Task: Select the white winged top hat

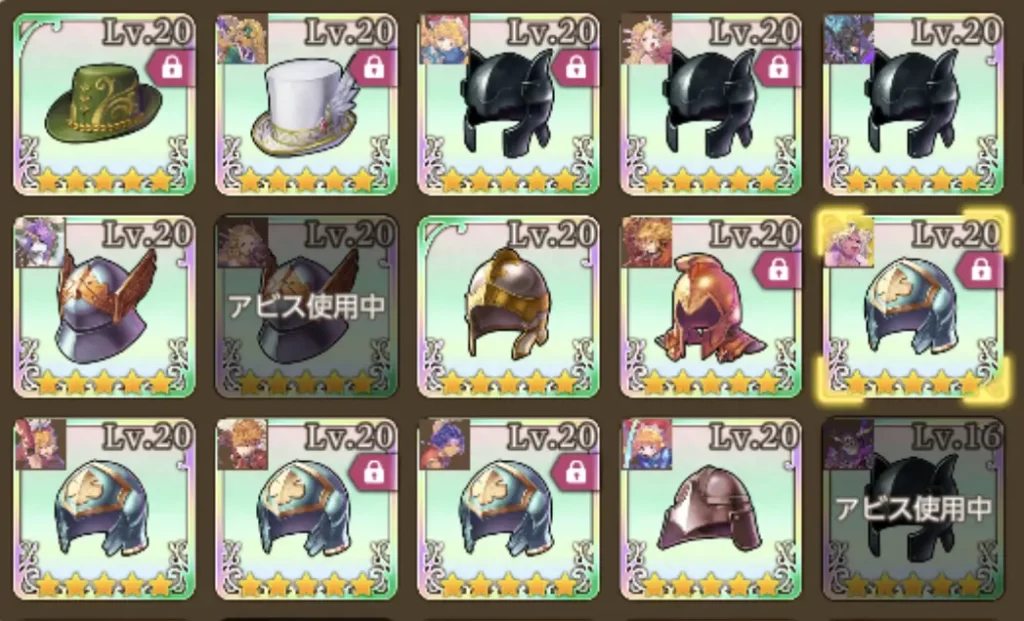Action: point(306,104)
